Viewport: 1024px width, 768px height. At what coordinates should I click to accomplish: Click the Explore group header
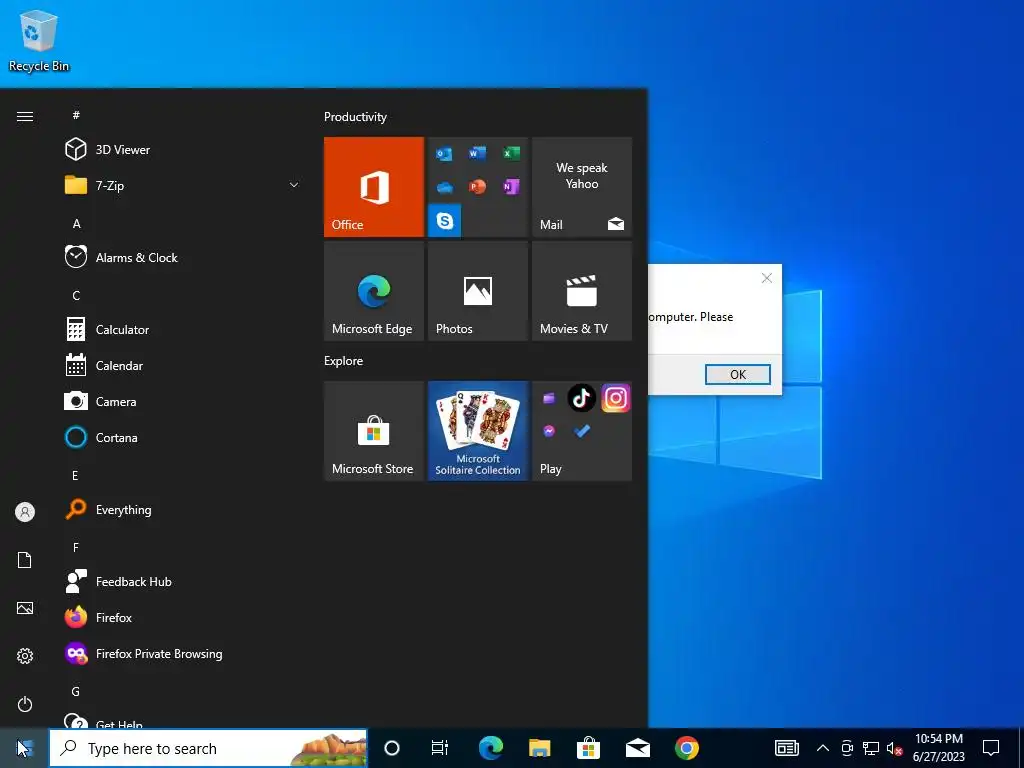[x=344, y=360]
